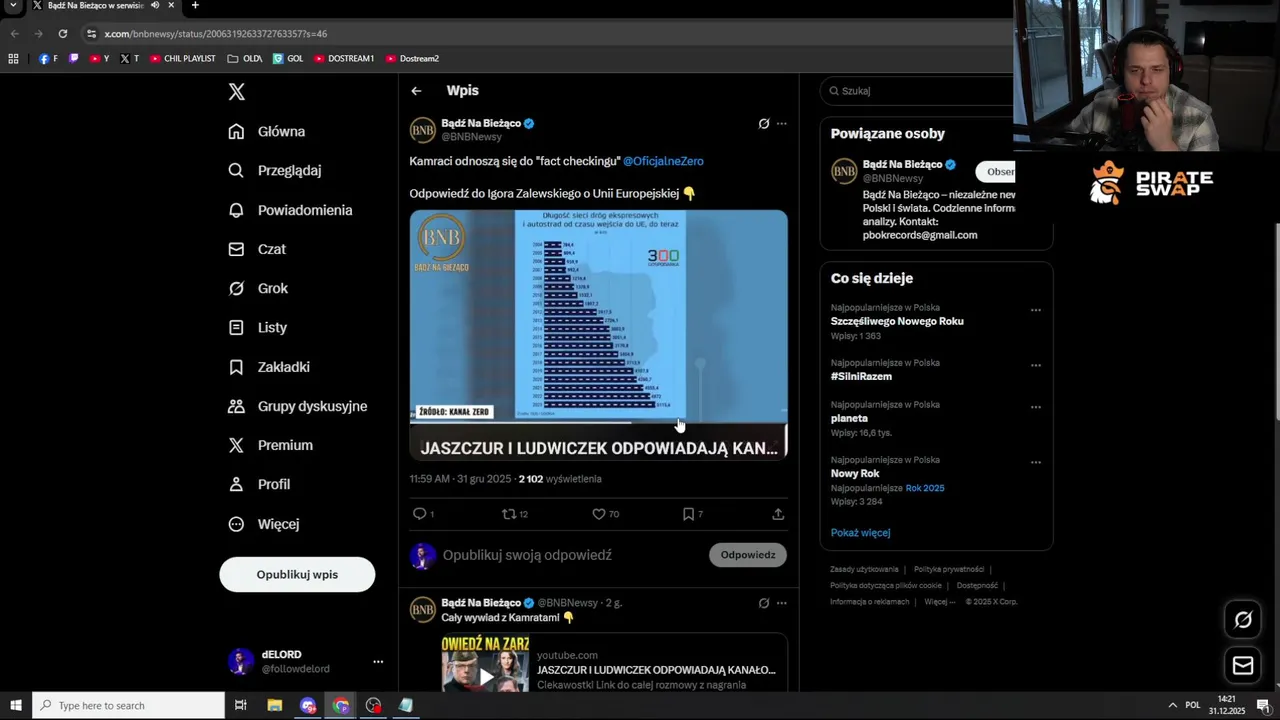Image resolution: width=1280 pixels, height=720 pixels.
Task: Open planeta trend
Action: [849, 419]
